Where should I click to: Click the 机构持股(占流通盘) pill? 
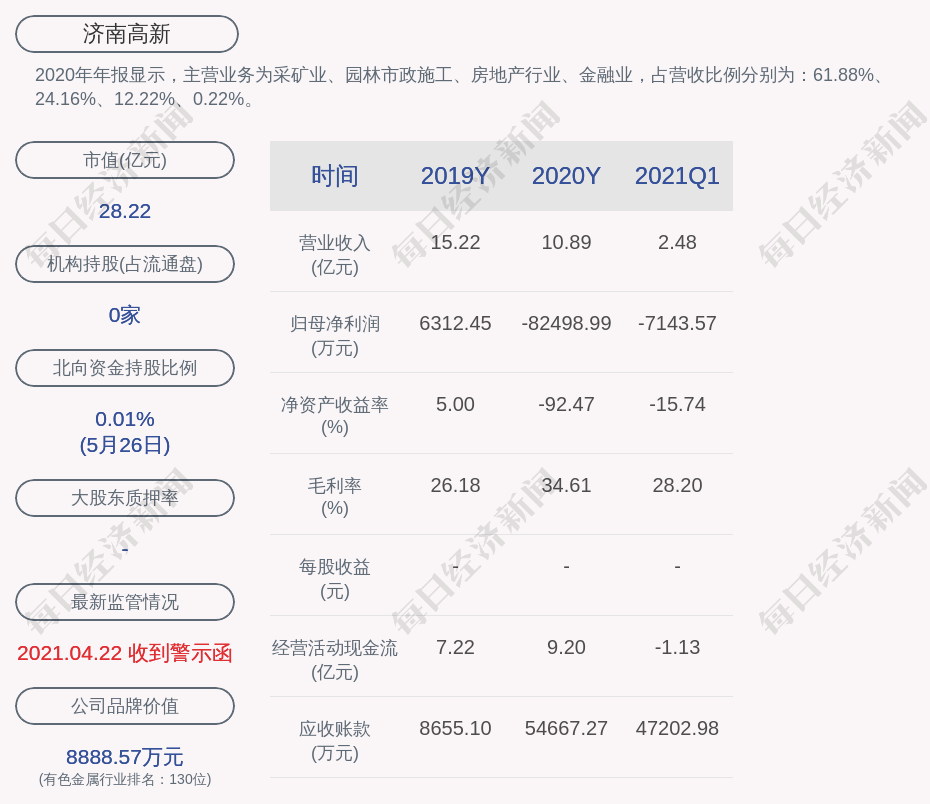pos(125,264)
